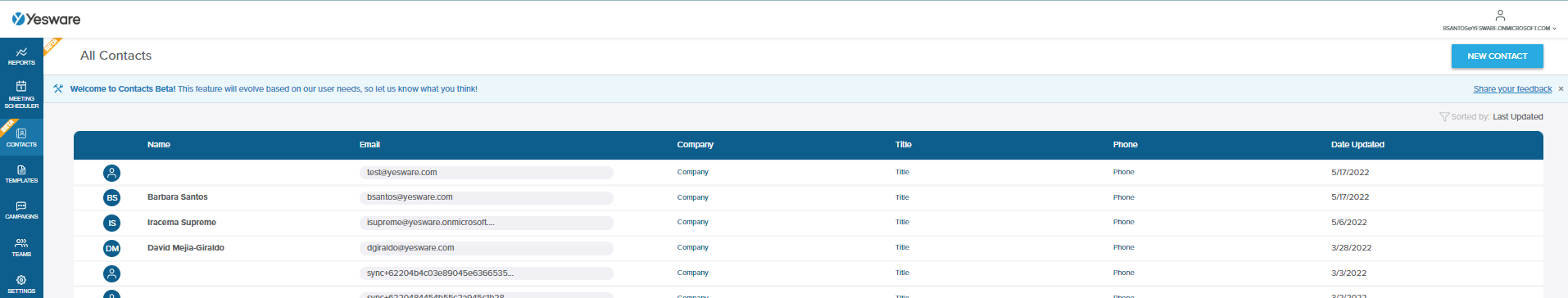The image size is (1568, 298).
Task: Open the David Mejia-Giraldo contact name
Action: tap(186, 248)
